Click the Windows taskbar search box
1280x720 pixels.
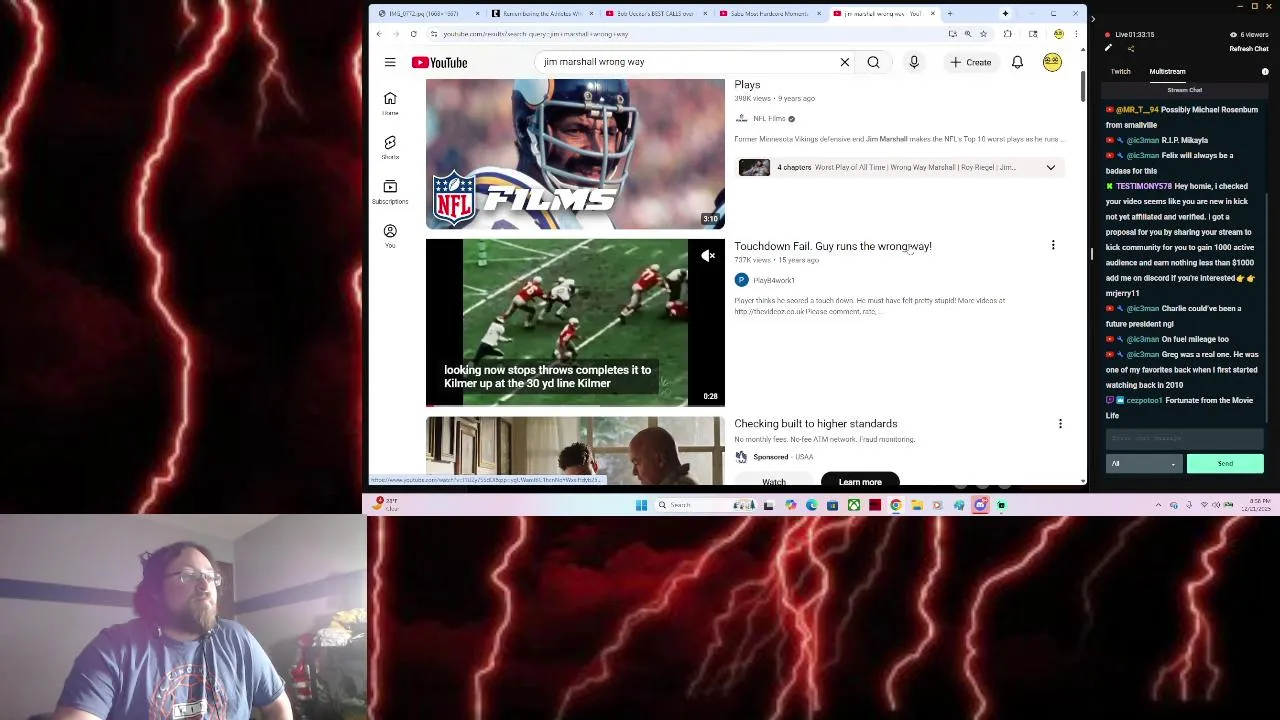(705, 505)
